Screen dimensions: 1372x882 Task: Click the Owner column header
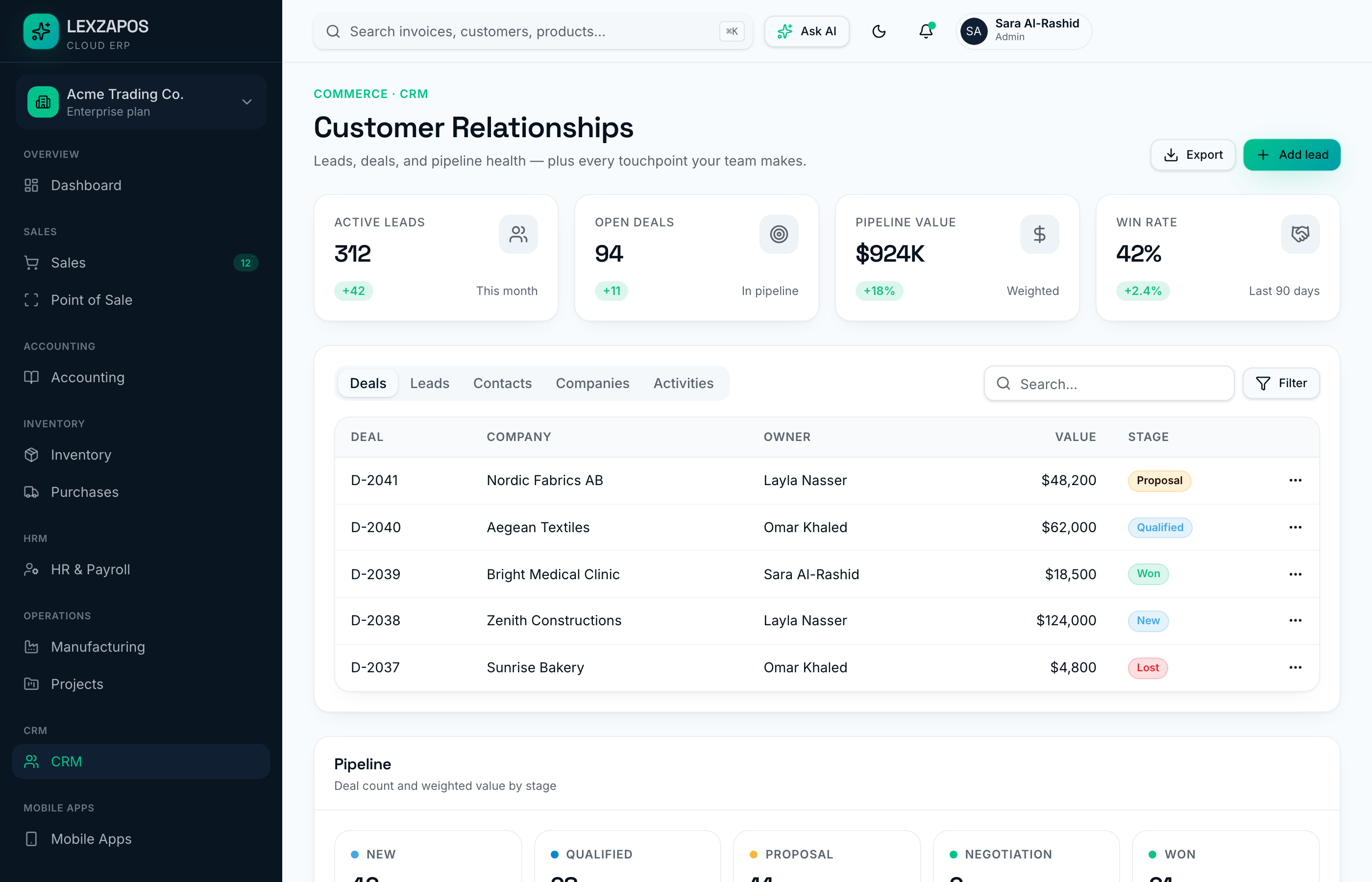[787, 437]
